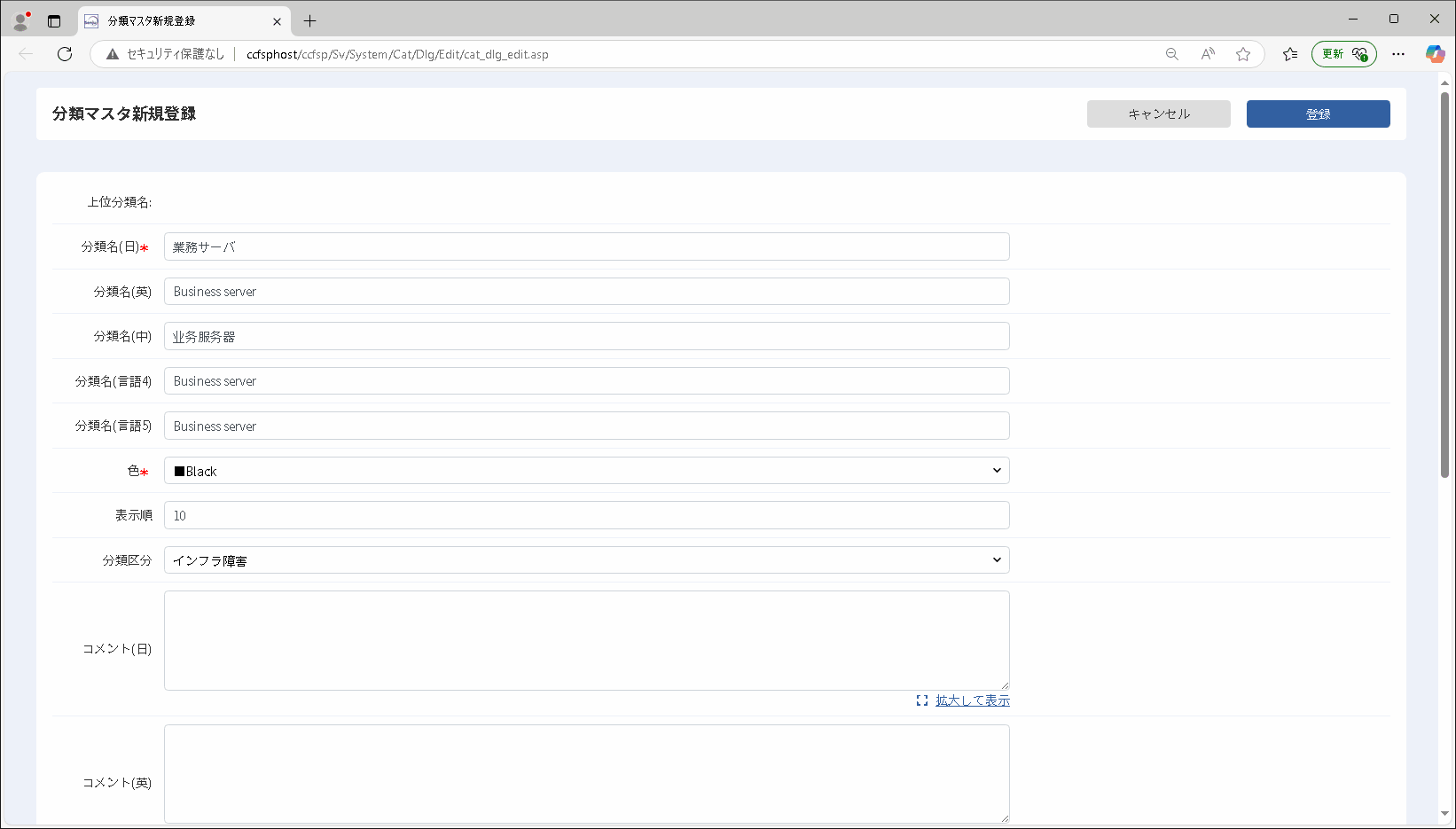The height and width of the screenshot is (829, 1456).
Task: Focus the 分類名(日) input field
Action: click(x=587, y=246)
